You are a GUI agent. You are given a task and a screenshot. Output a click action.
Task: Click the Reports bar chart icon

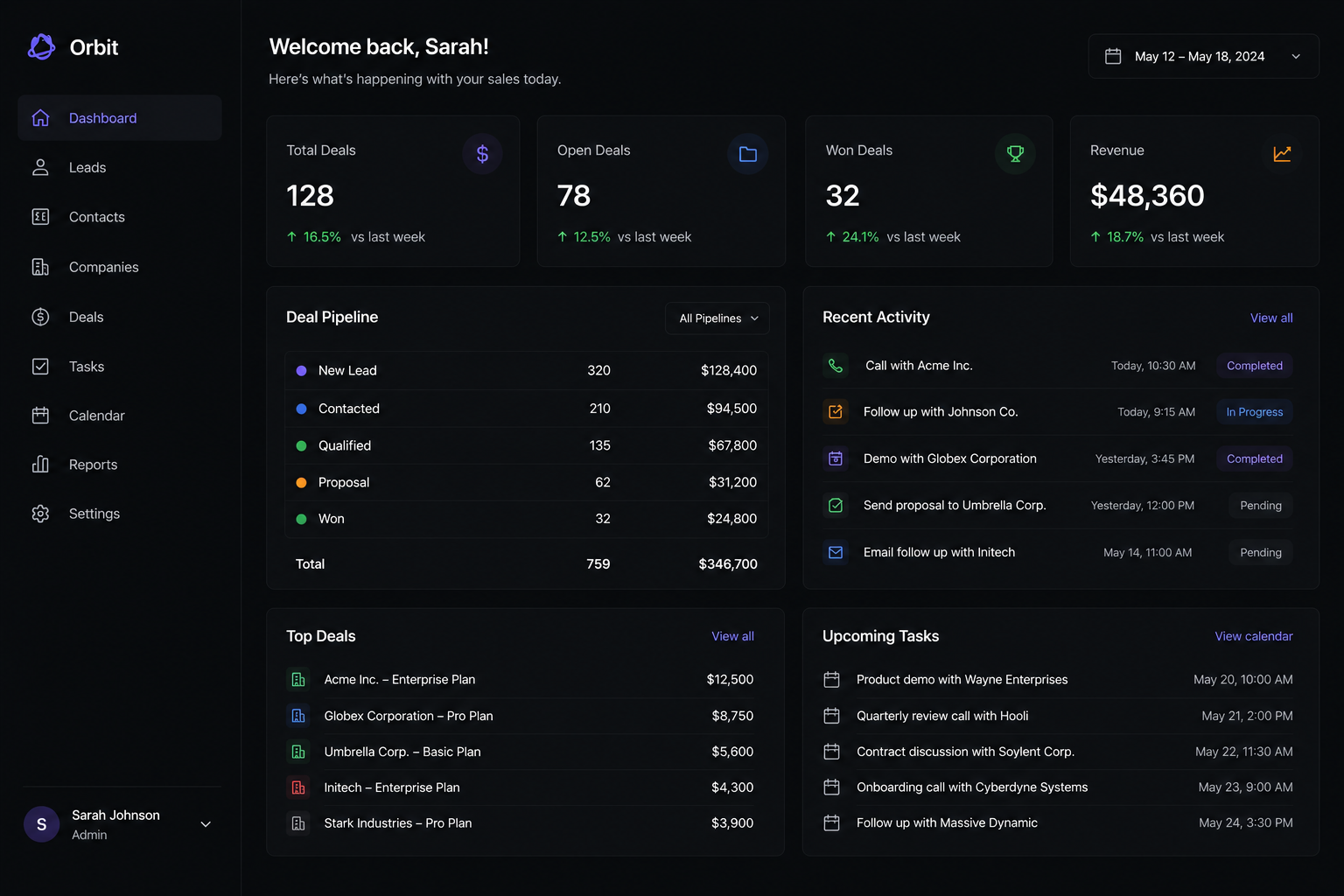pos(40,465)
